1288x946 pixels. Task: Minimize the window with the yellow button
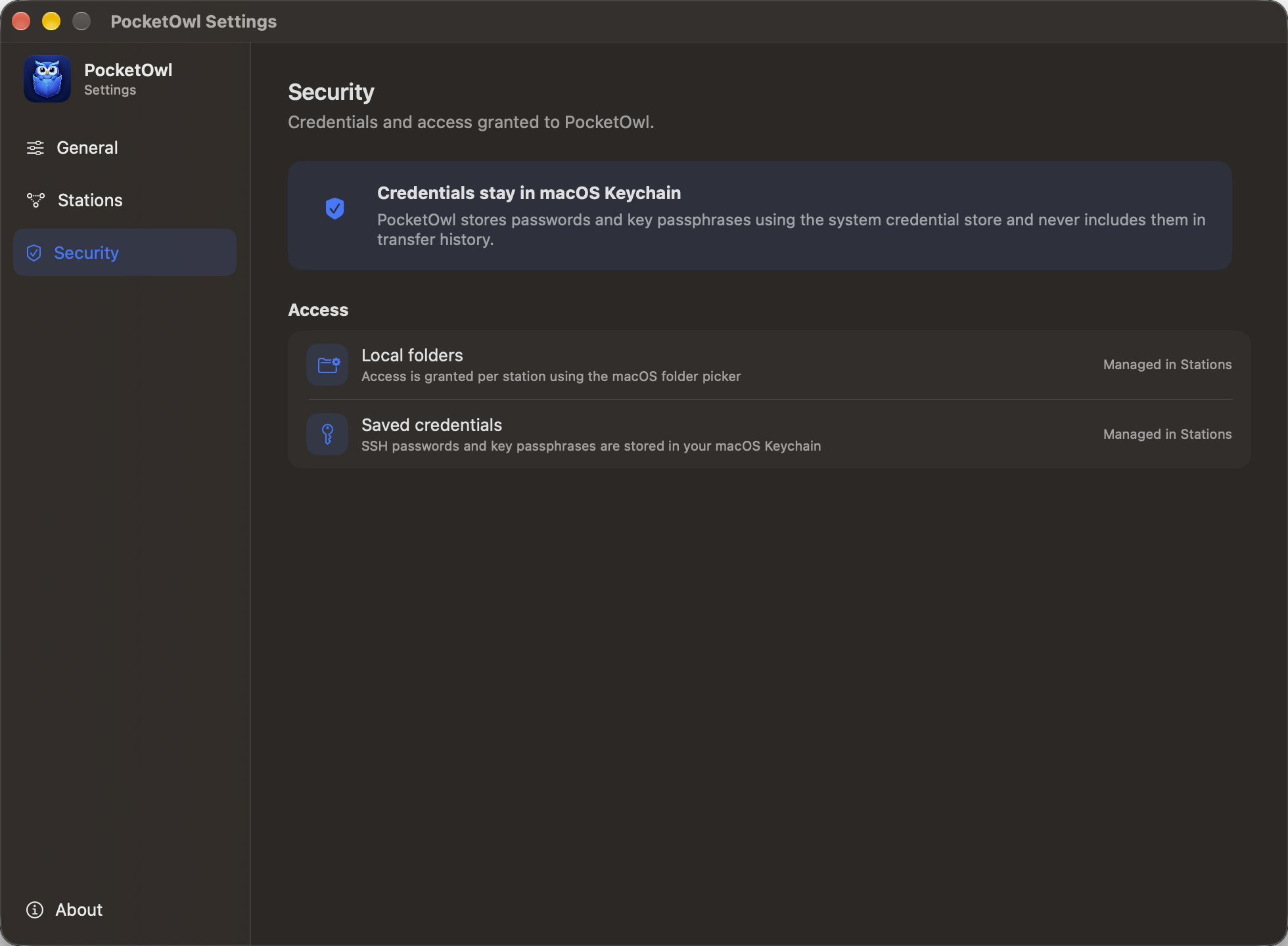coord(51,21)
